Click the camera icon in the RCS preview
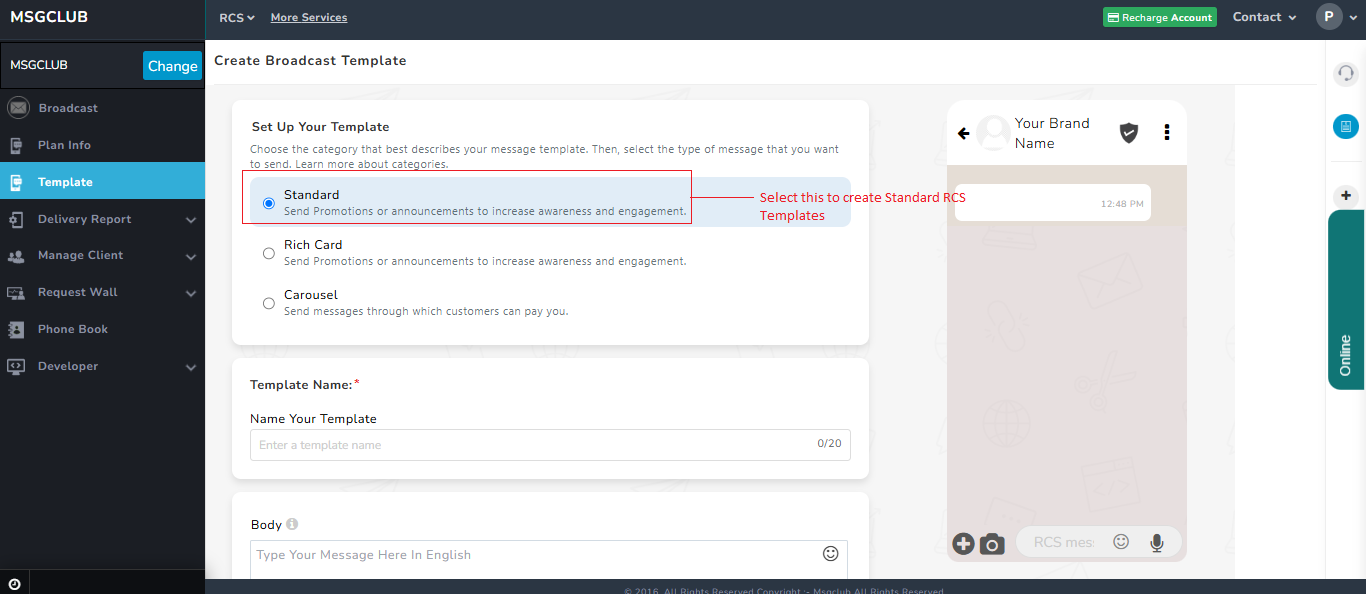1366x594 pixels. (991, 543)
